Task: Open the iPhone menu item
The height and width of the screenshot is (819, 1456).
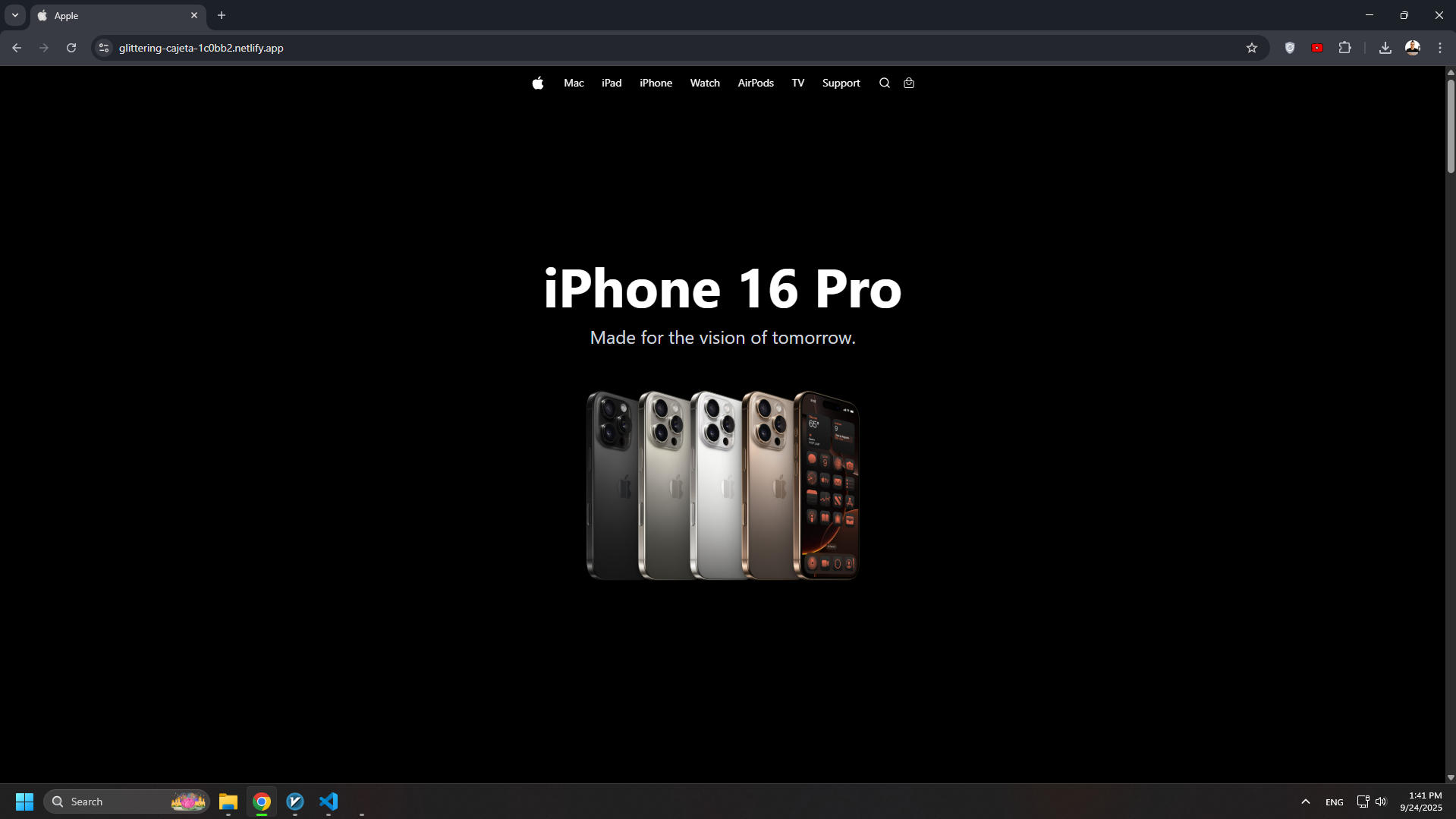Action: point(656,83)
